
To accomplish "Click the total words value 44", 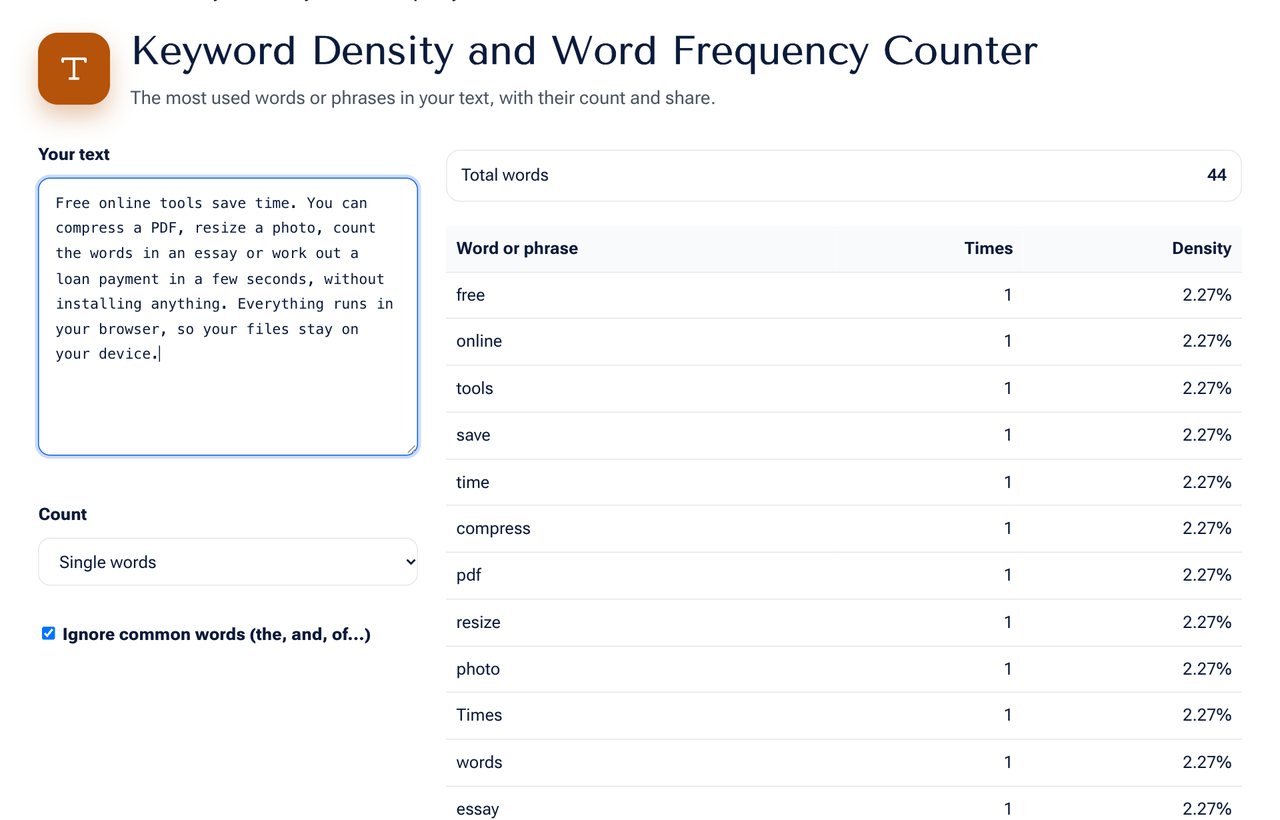I will [1217, 175].
